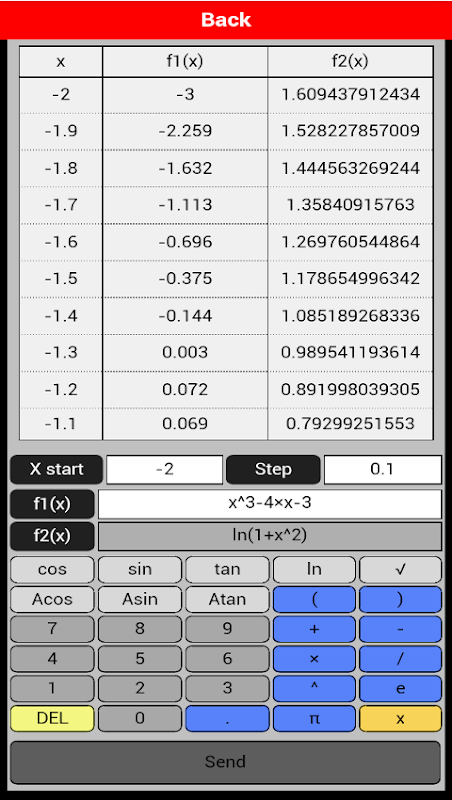Select cell value 0.79299251553
Viewport: 452px width, 800px height.
(350, 424)
